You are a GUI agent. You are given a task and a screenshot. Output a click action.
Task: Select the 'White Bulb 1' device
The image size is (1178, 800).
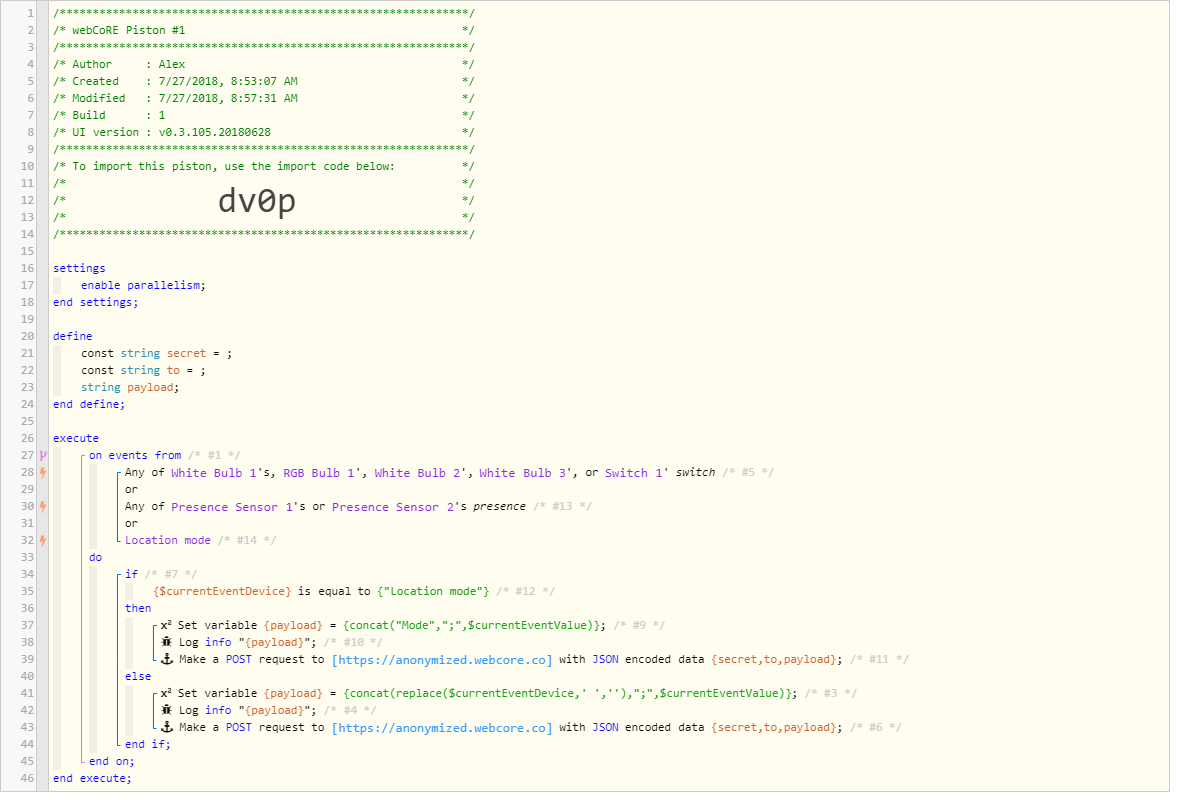tap(213, 472)
